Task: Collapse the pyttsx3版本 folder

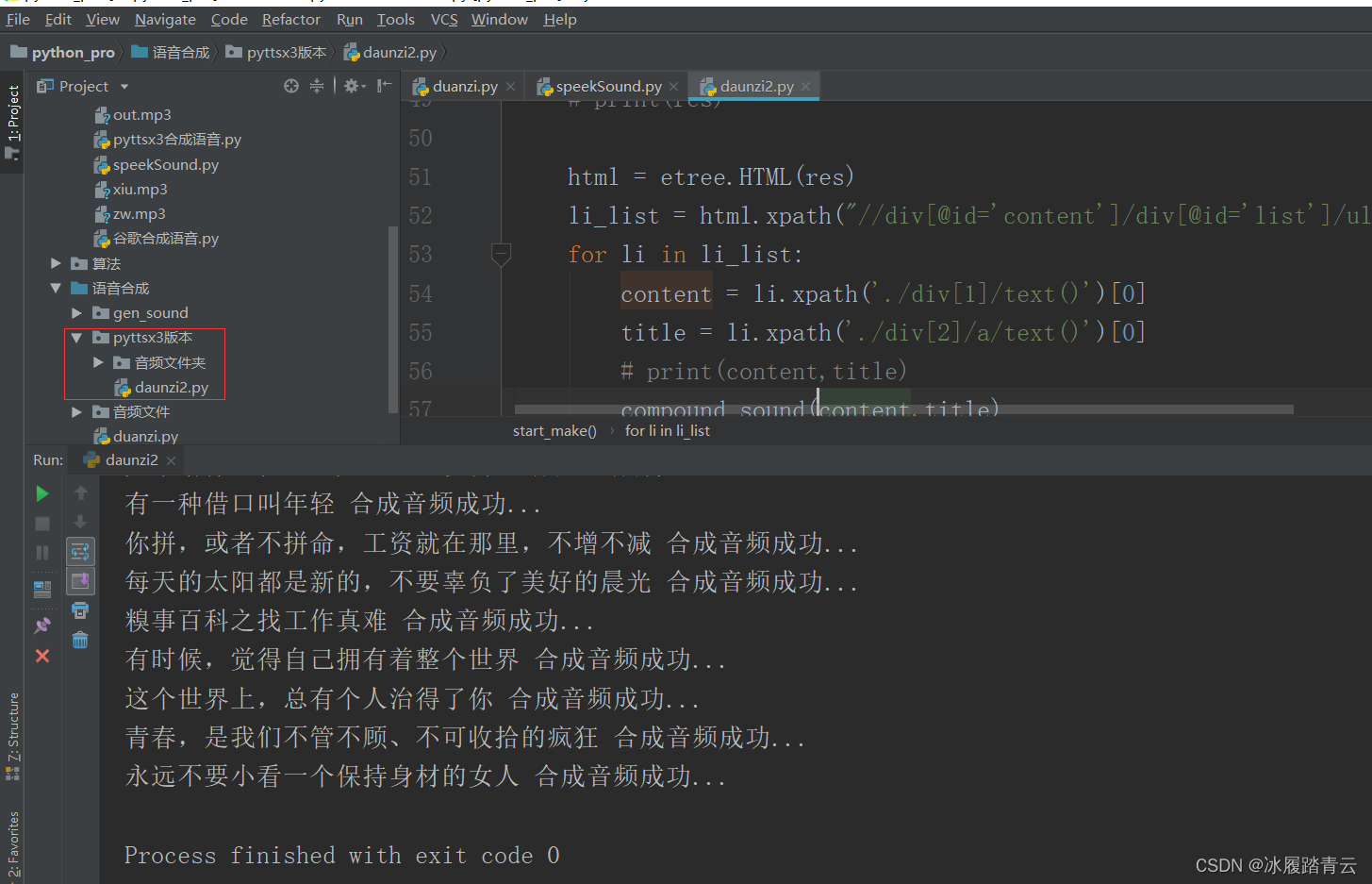Action: pos(77,338)
